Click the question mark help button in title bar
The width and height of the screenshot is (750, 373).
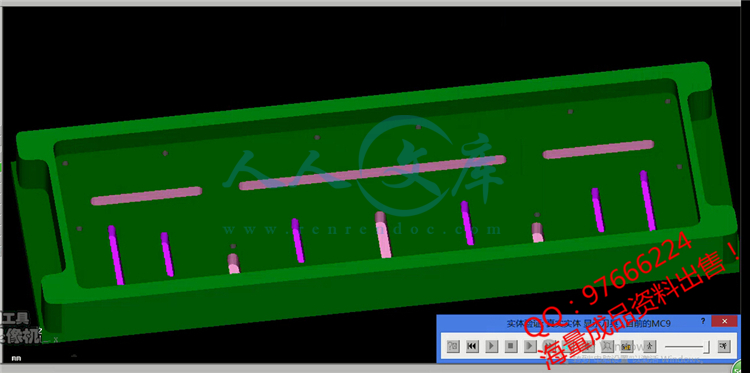703,321
